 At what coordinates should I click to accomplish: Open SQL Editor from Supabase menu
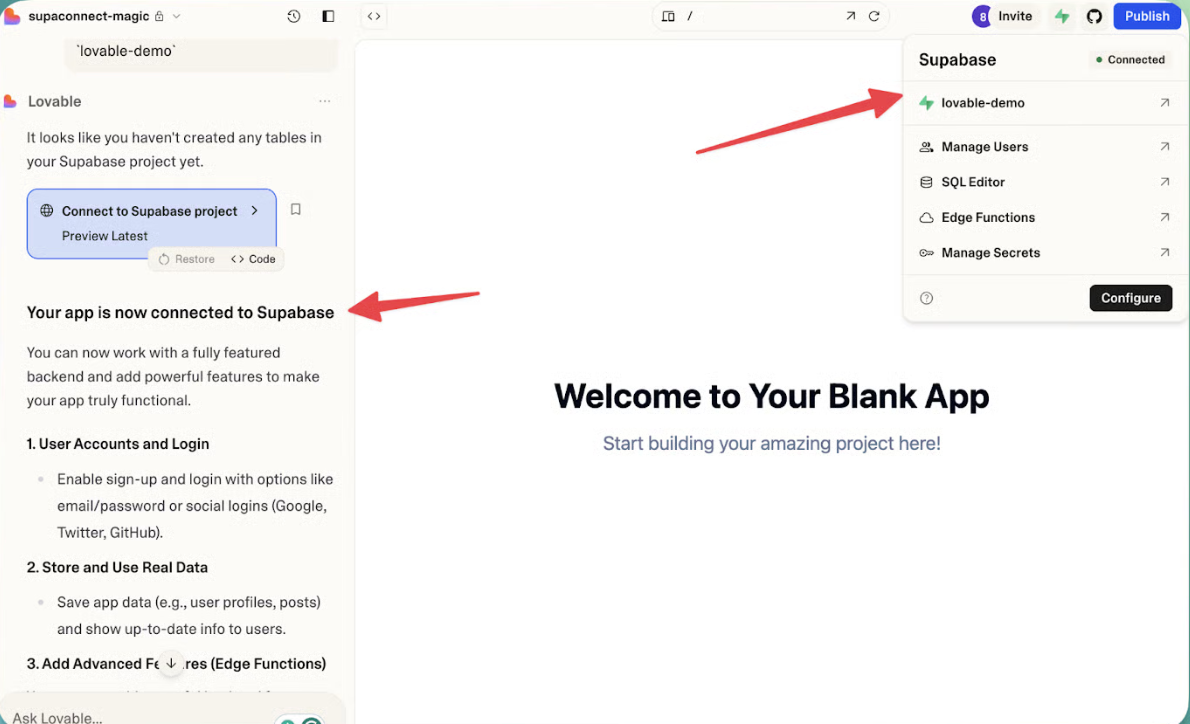coord(972,182)
